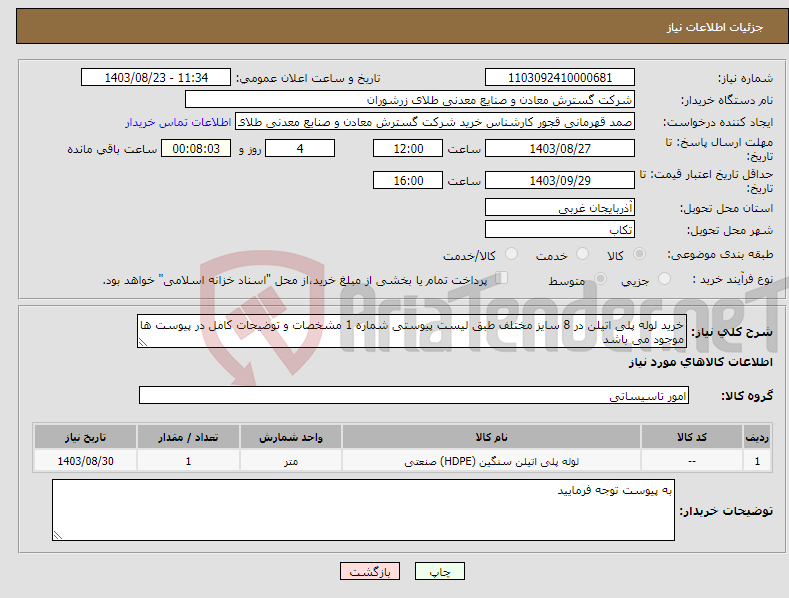Click the product code cell showing --
Viewport: 789px width, 598px height.
point(692,461)
